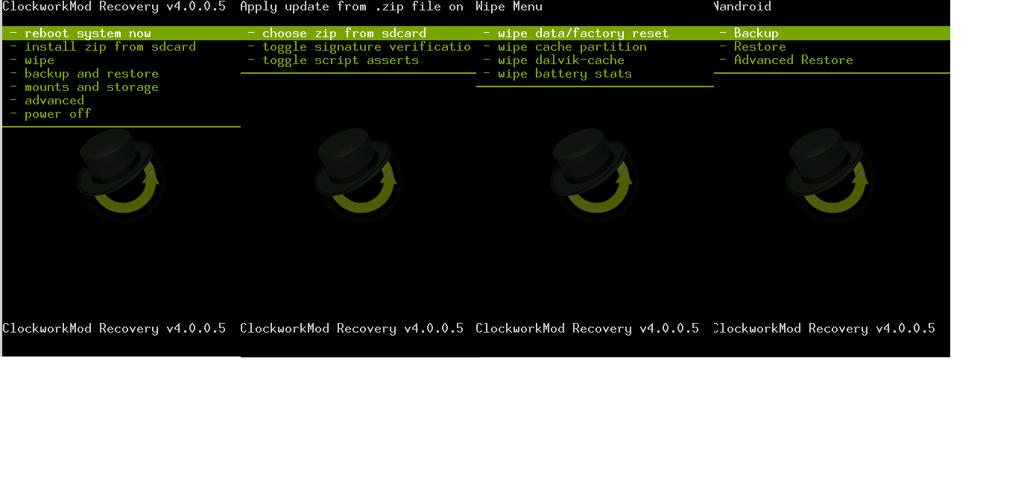Open the 'advanced' menu entry
The image size is (1024, 487).
tap(54, 101)
